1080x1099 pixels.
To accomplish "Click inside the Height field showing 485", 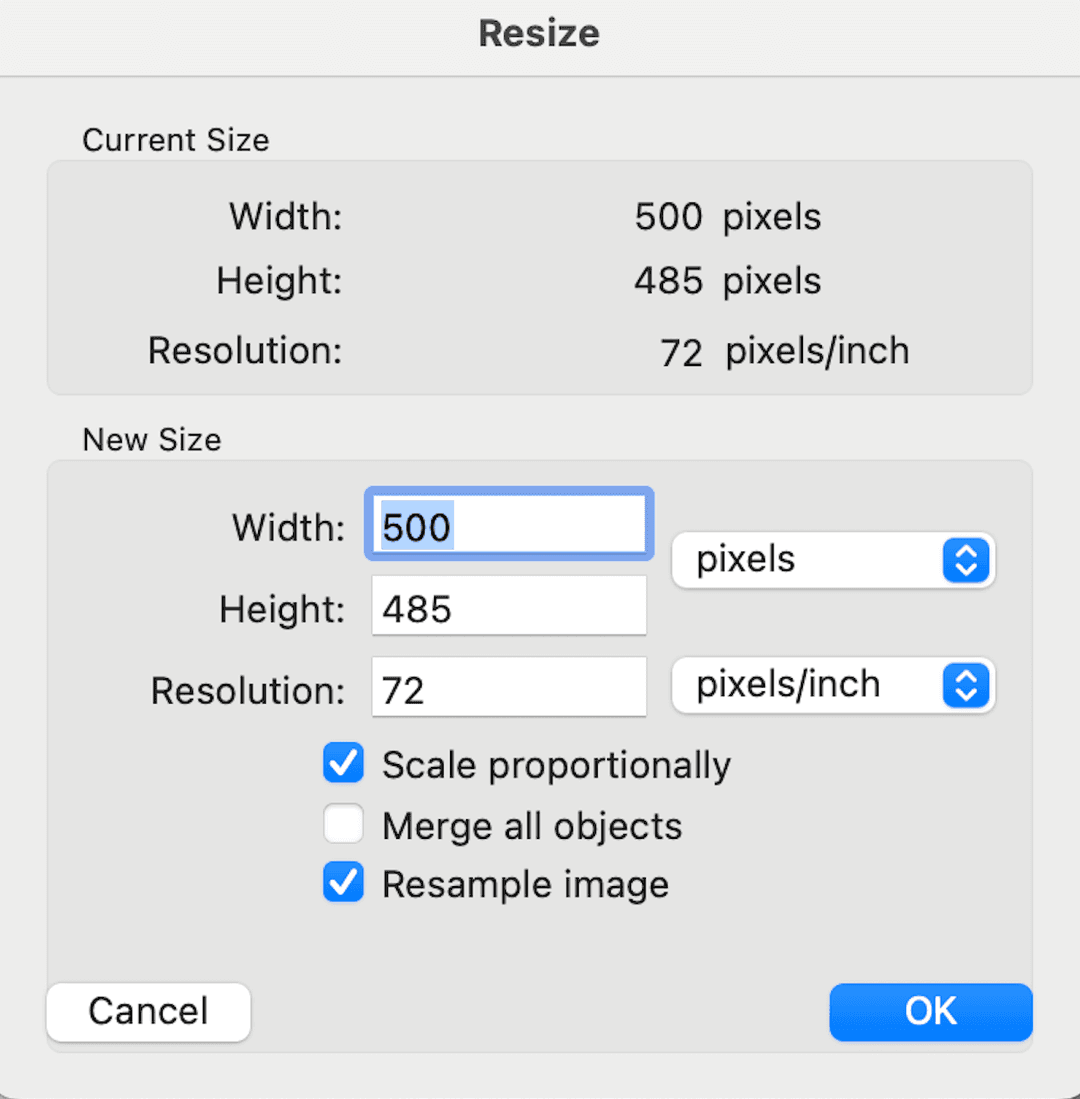I will (508, 605).
